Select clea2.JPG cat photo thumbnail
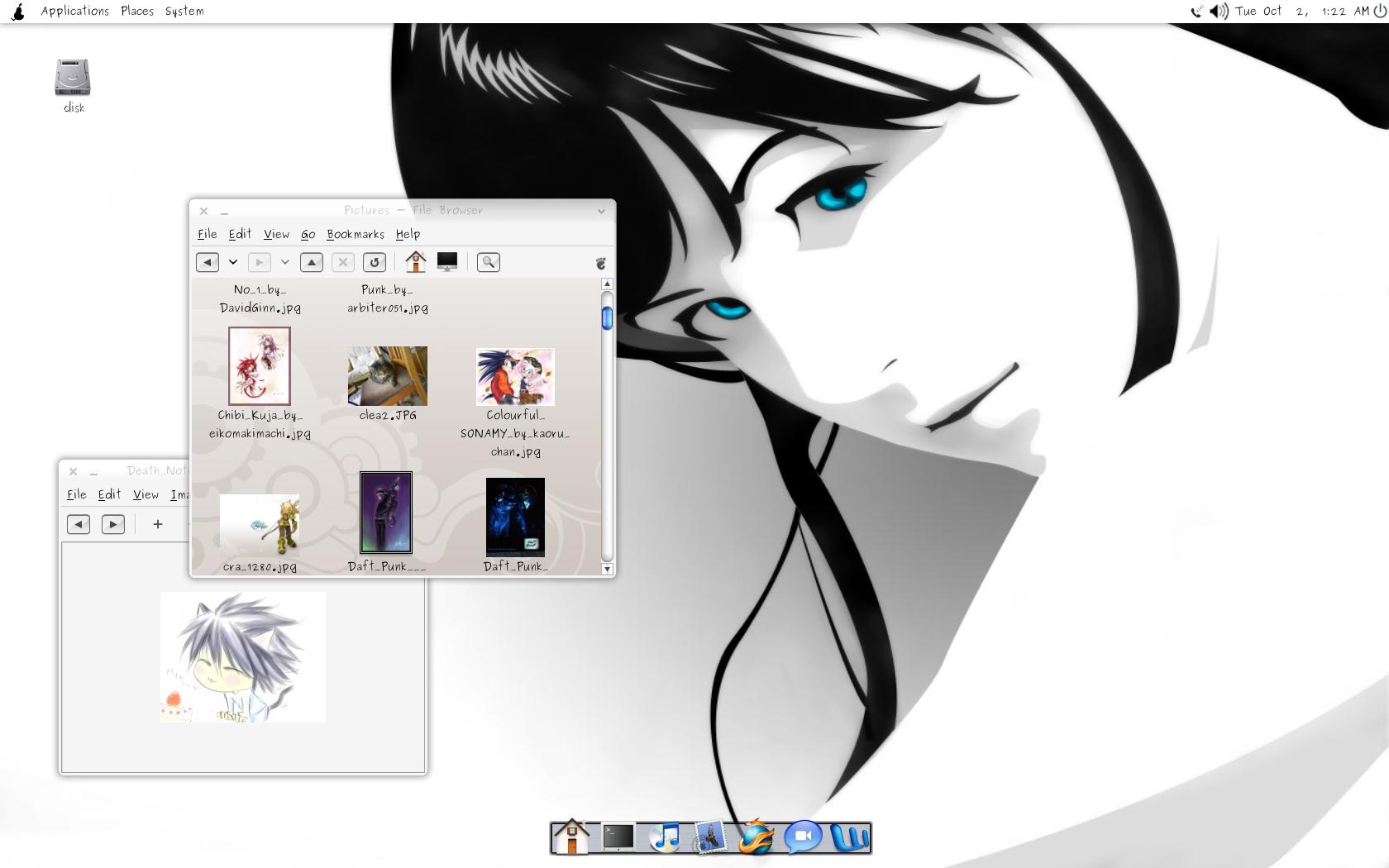This screenshot has width=1389, height=868. click(x=388, y=376)
